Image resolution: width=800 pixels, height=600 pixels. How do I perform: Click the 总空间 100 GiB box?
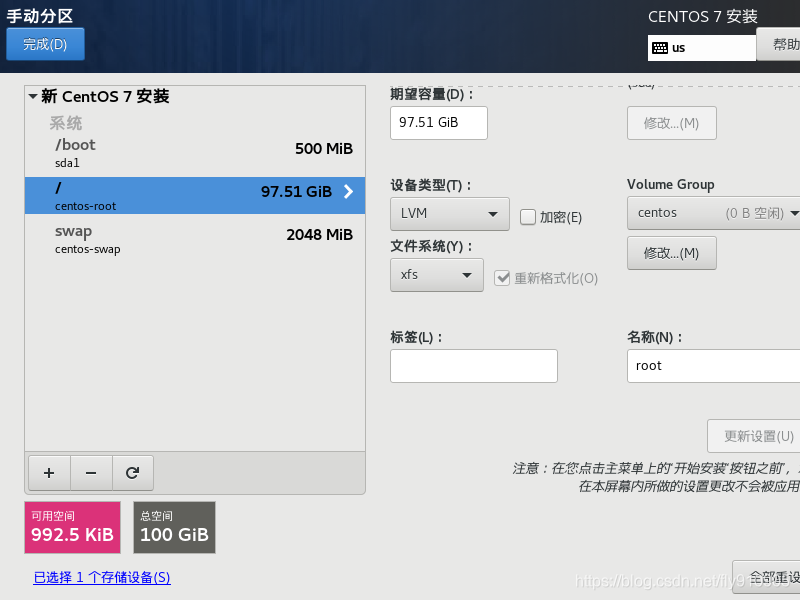point(174,527)
